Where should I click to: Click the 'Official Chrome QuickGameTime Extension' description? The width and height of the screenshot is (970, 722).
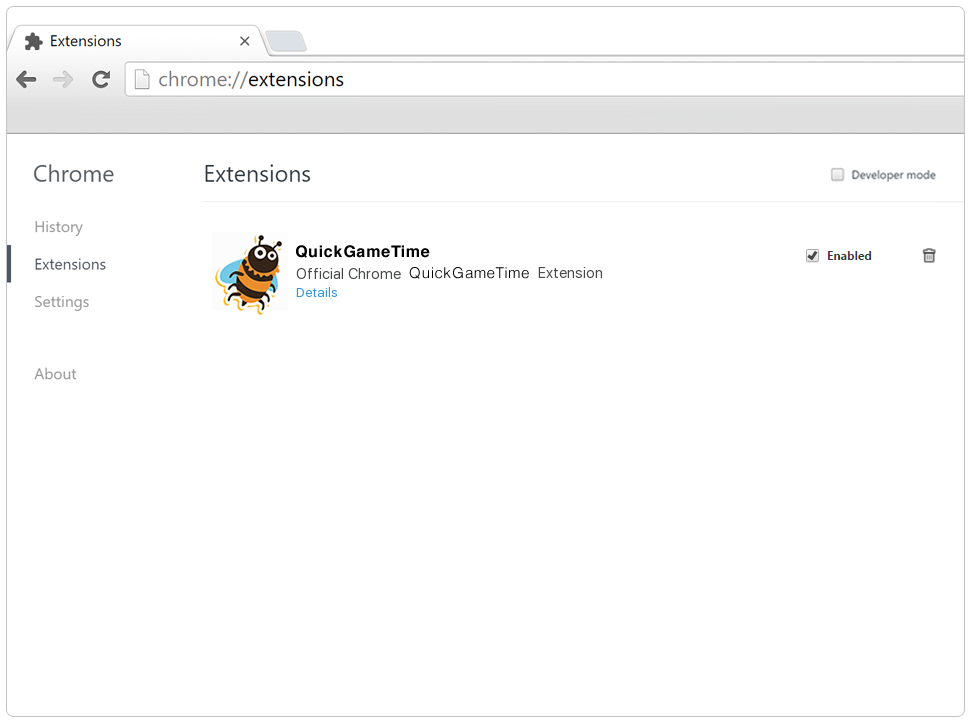[449, 273]
